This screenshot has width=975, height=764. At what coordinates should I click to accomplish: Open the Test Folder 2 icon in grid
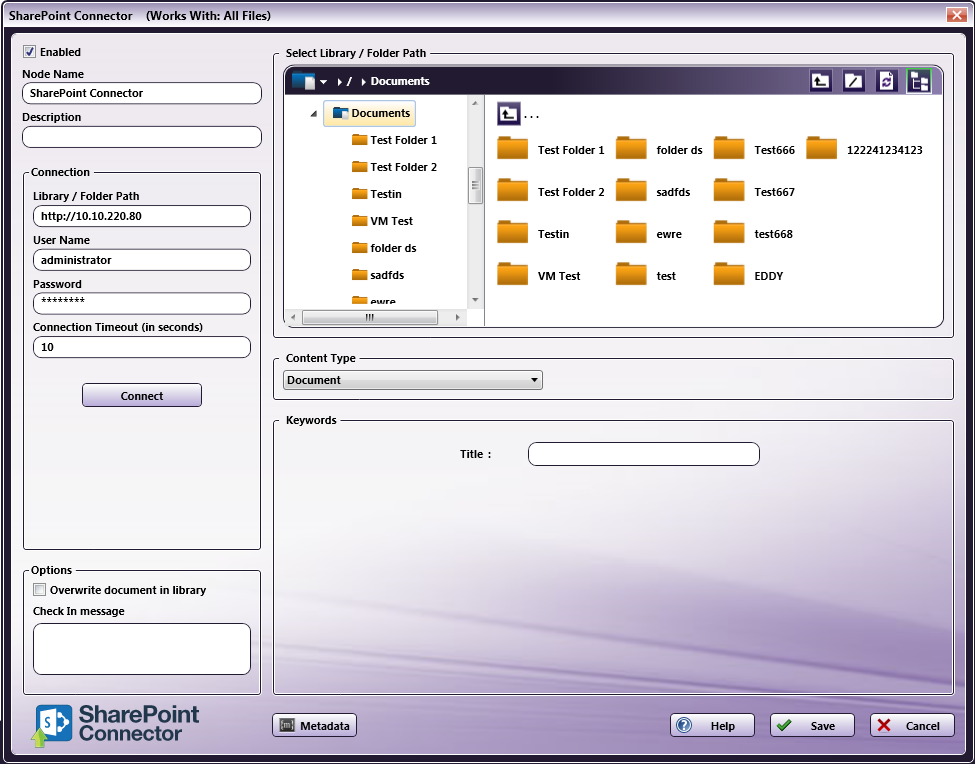click(x=512, y=191)
